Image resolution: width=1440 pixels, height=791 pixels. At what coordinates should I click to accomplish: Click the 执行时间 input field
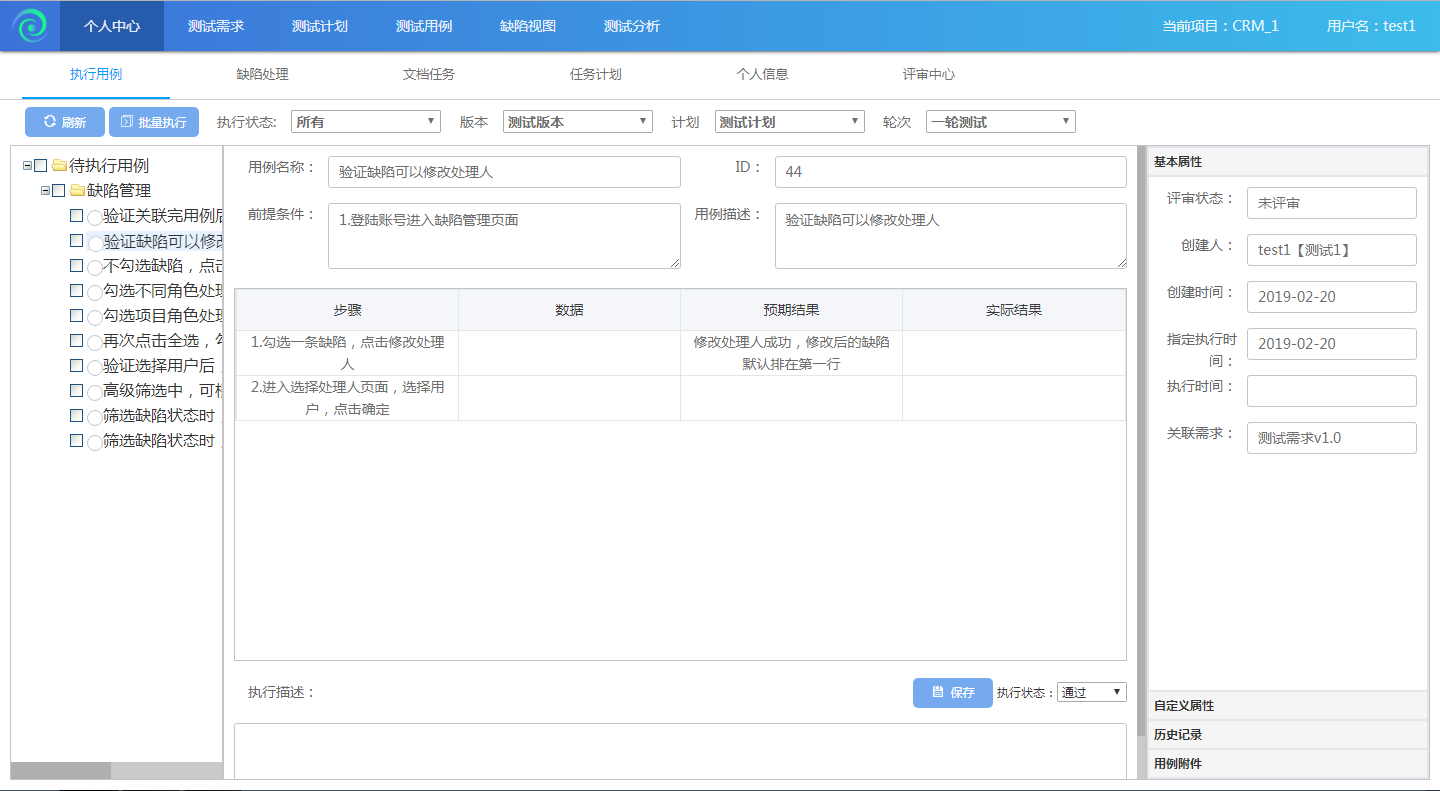(x=1331, y=391)
